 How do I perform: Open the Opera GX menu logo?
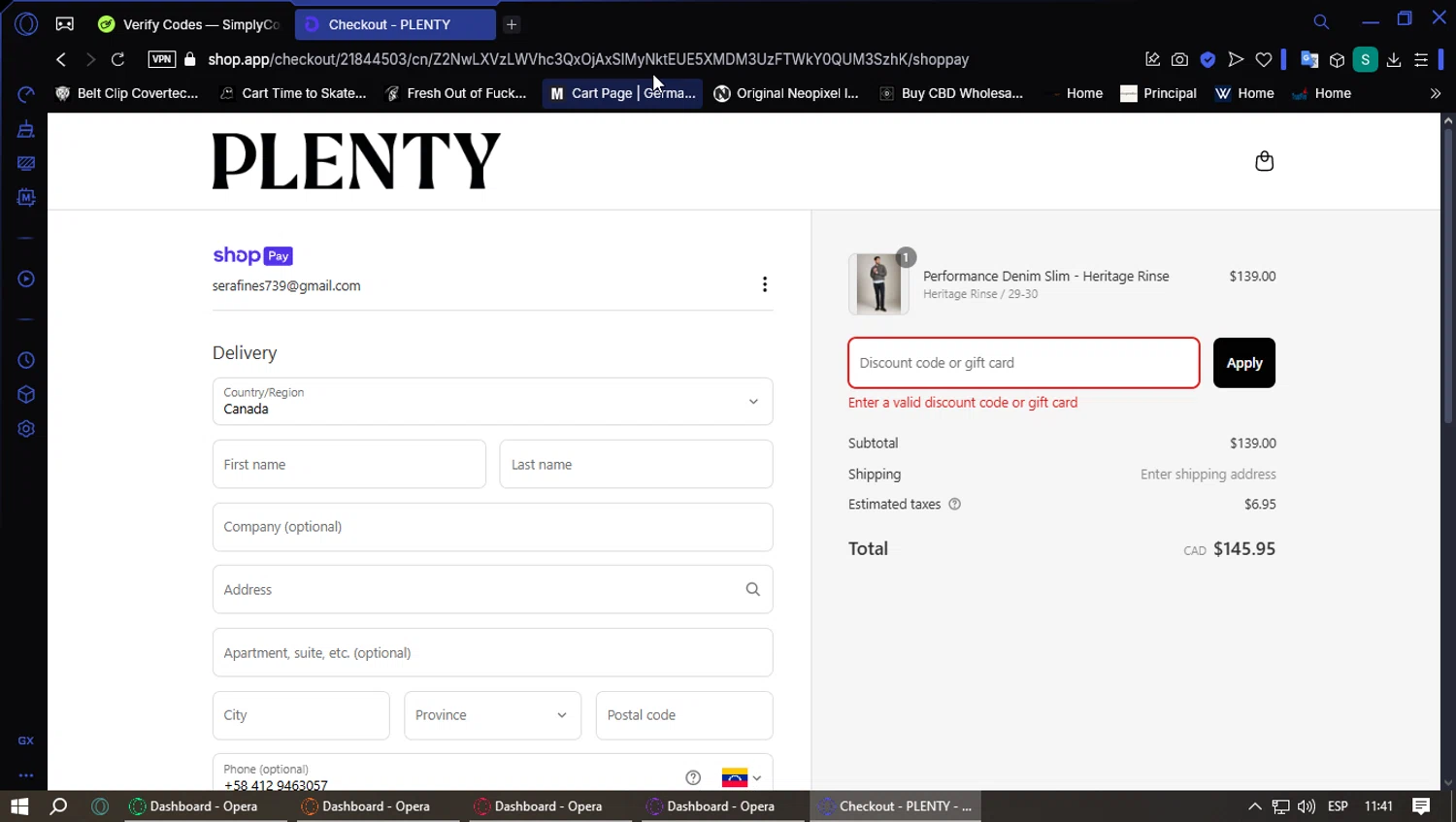point(26,24)
